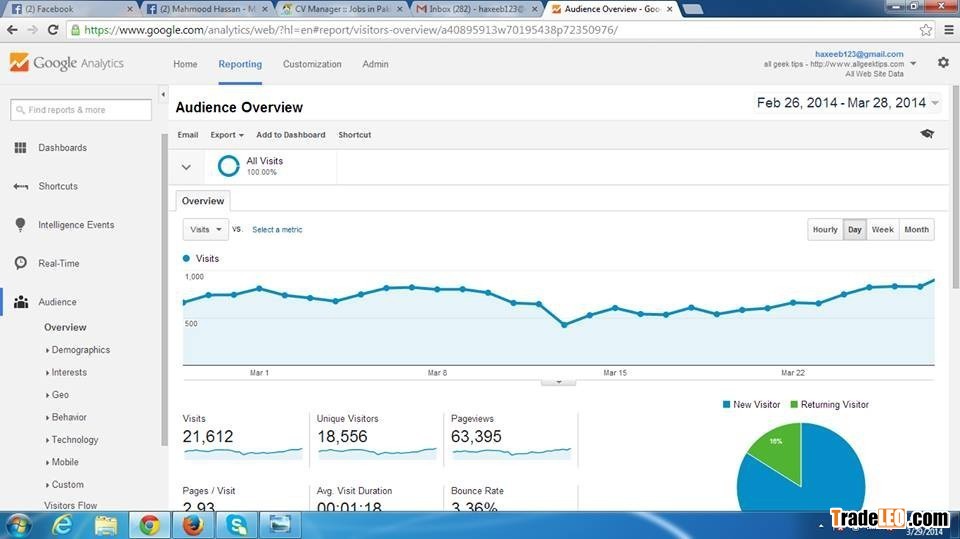Click the Shortcuts arrow icon
Image resolution: width=960 pixels, height=539 pixels.
[20, 186]
